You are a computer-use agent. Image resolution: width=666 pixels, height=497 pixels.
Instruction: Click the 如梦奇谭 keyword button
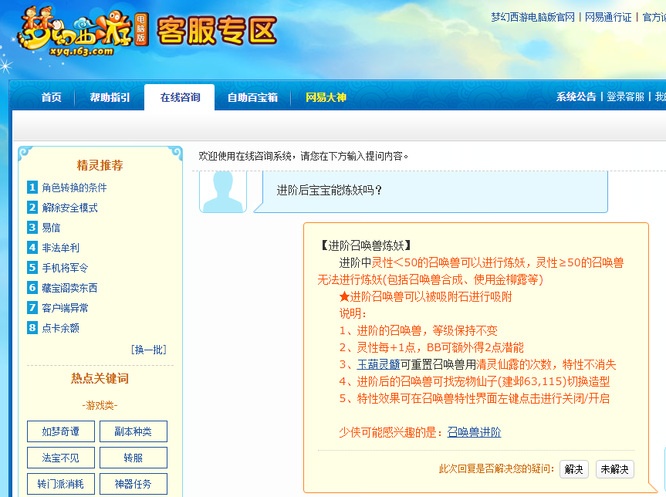(x=61, y=431)
